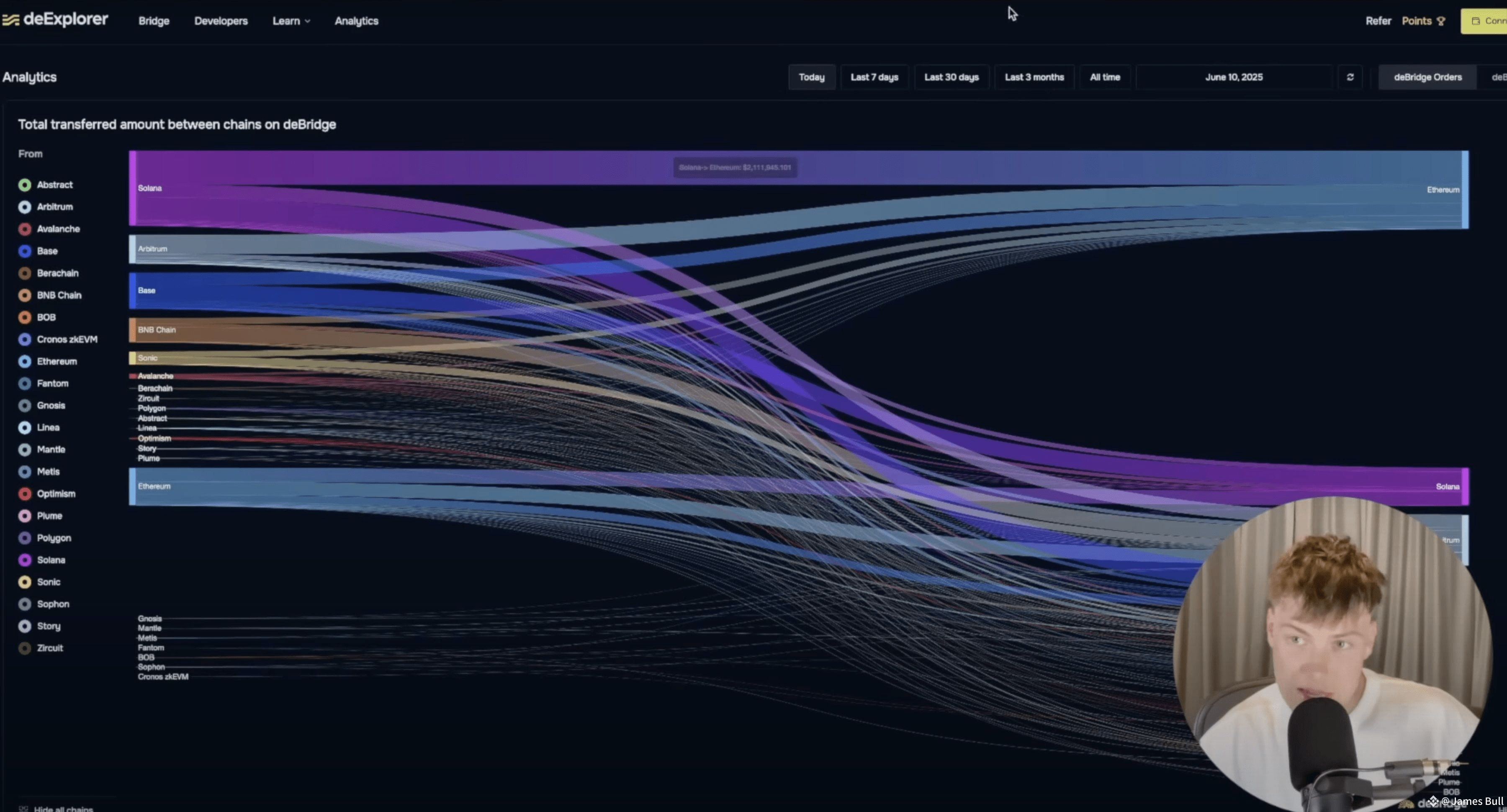The width and height of the screenshot is (1507, 812).
Task: Toggle the Sonic legend circle
Action: (x=25, y=582)
